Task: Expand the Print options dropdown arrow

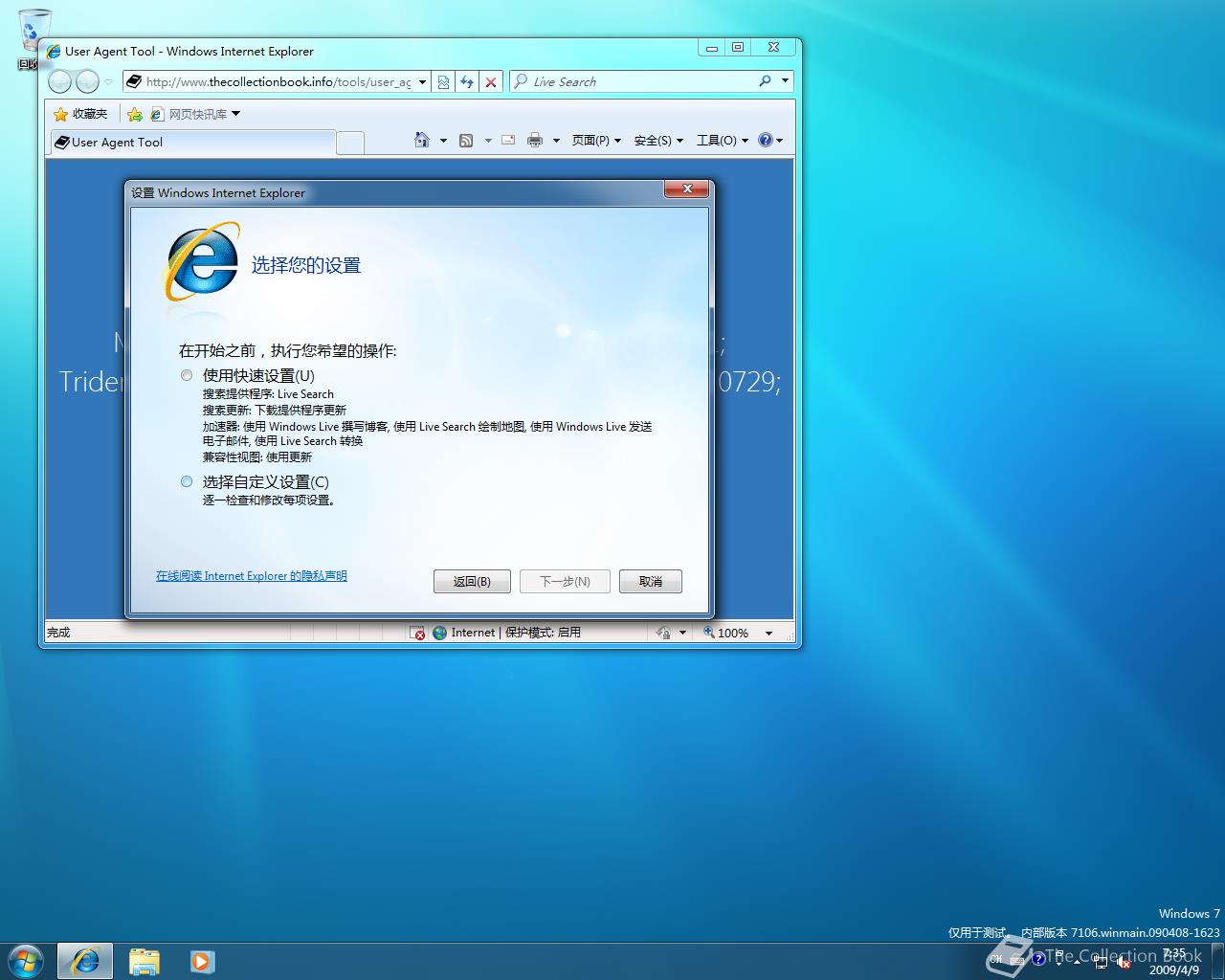Action: 556,141
